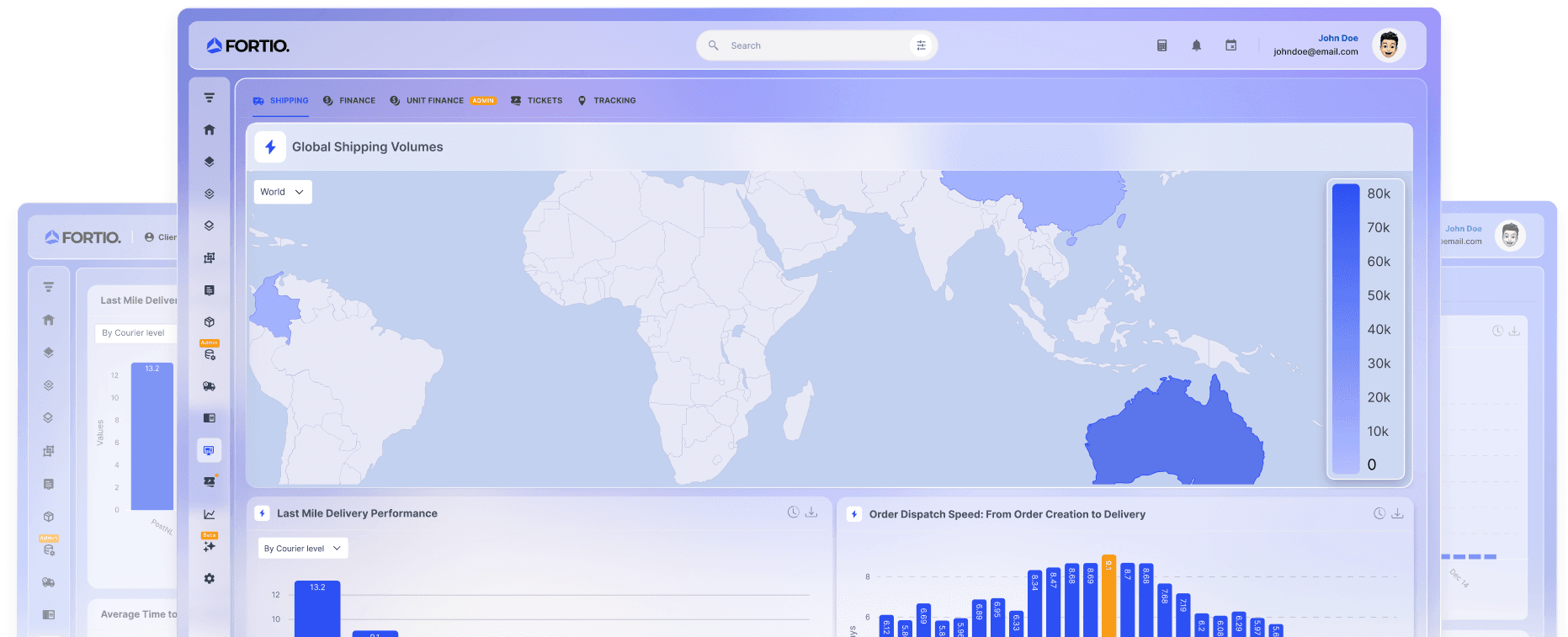The image size is (1568, 637).
Task: Click Order Dispatch Speed clock history icon
Action: click(1379, 513)
